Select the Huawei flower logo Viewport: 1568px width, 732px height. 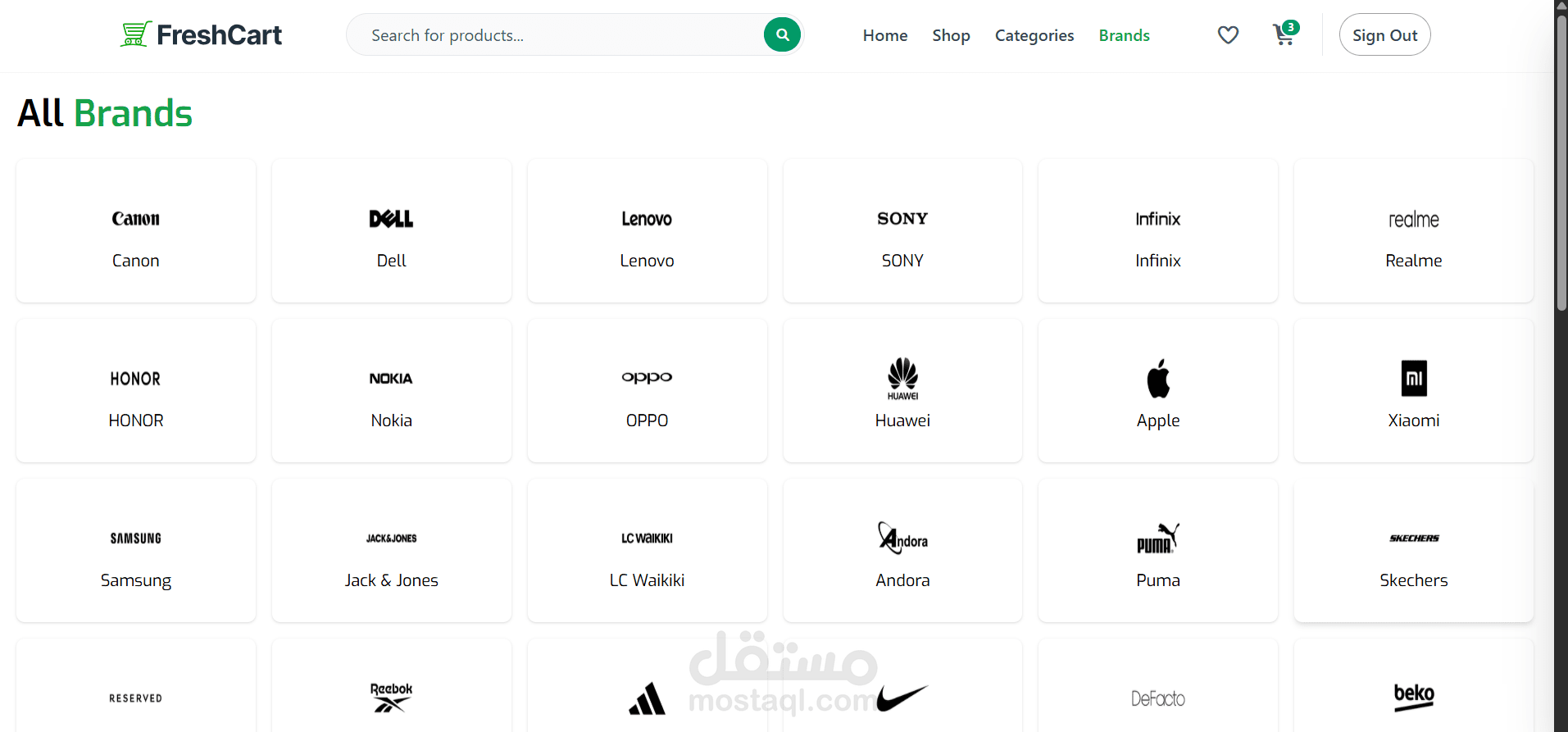pyautogui.click(x=902, y=378)
